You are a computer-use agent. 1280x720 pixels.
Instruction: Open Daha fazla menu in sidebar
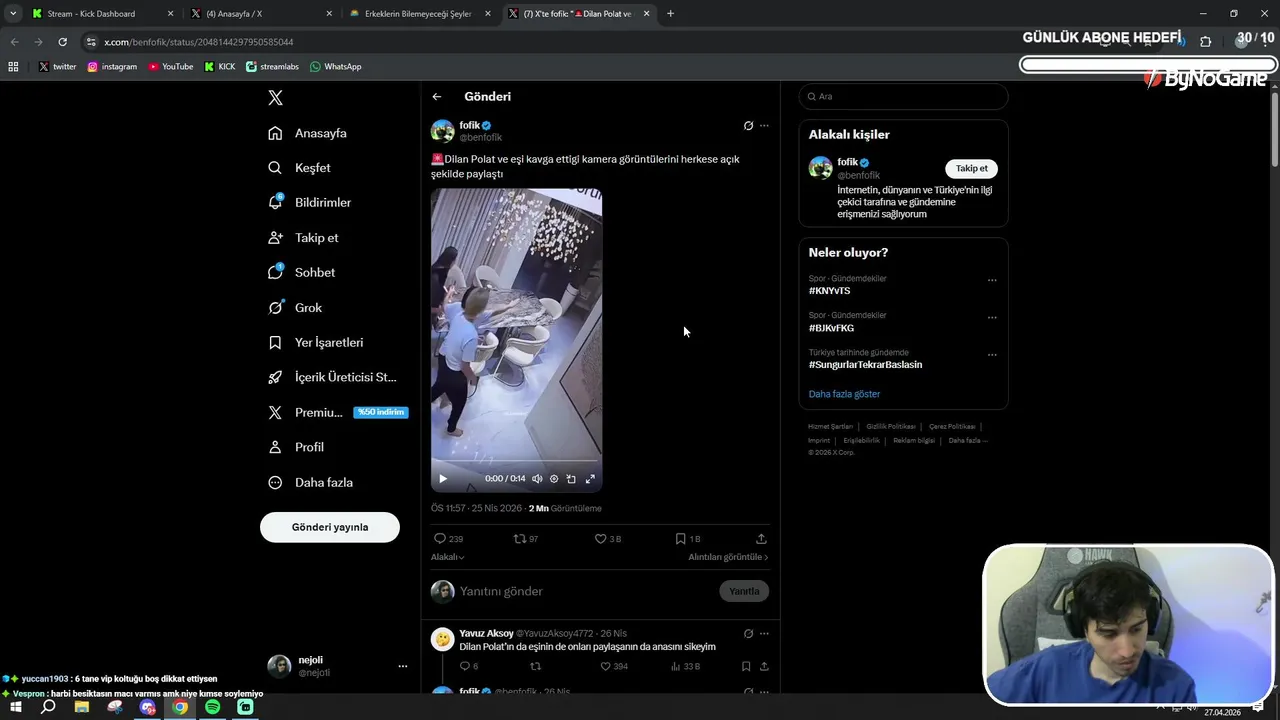pyautogui.click(x=311, y=482)
